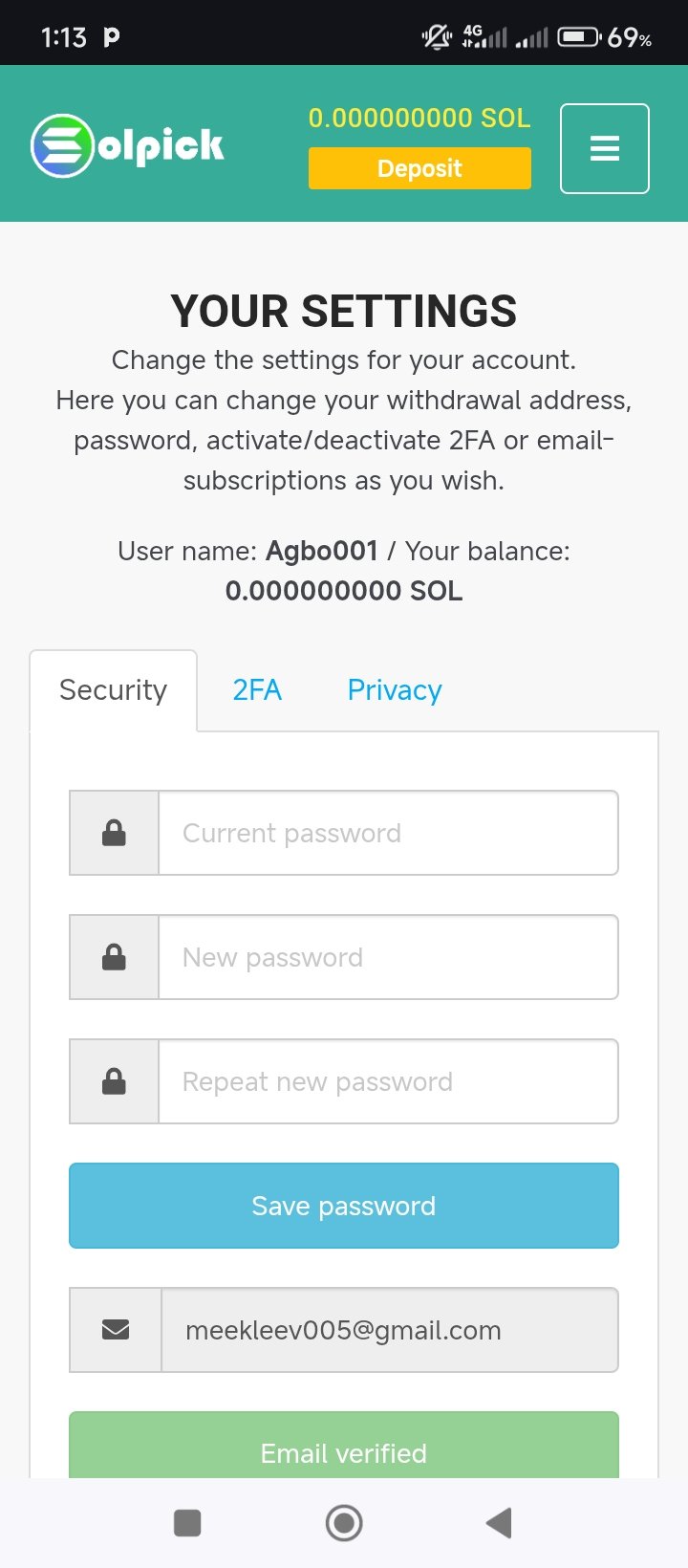
Task: Tap the Solpick logo
Action: 127,145
